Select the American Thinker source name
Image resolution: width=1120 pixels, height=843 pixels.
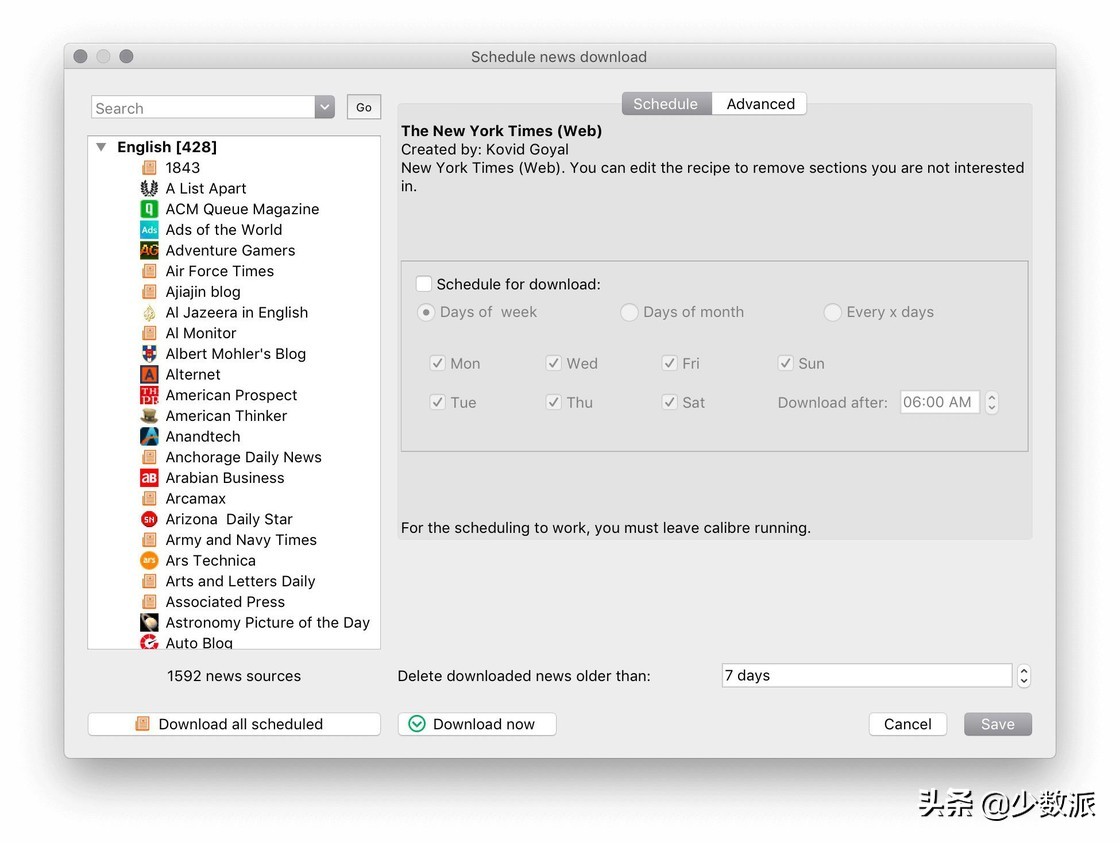coord(226,416)
